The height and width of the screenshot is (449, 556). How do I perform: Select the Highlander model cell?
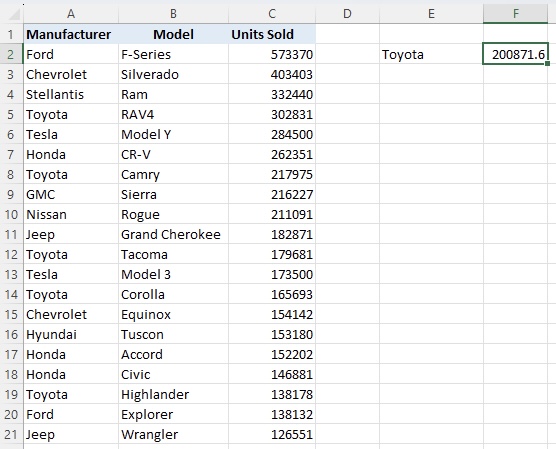tap(173, 394)
